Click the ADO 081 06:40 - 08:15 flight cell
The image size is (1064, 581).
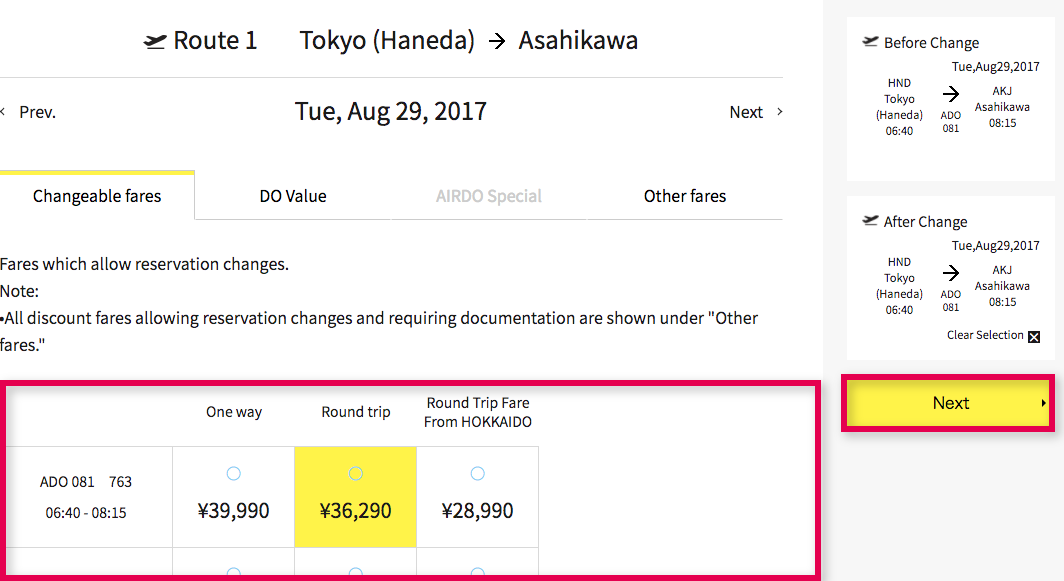tap(86, 497)
